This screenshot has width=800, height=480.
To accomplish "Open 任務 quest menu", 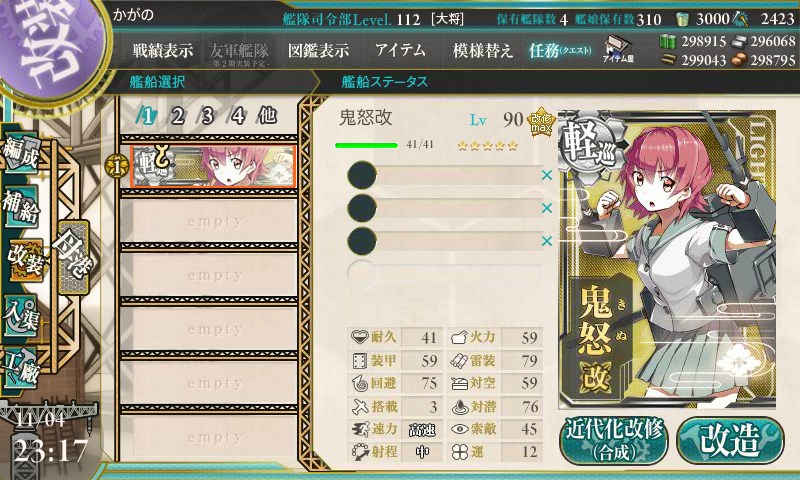I will [x=560, y=50].
